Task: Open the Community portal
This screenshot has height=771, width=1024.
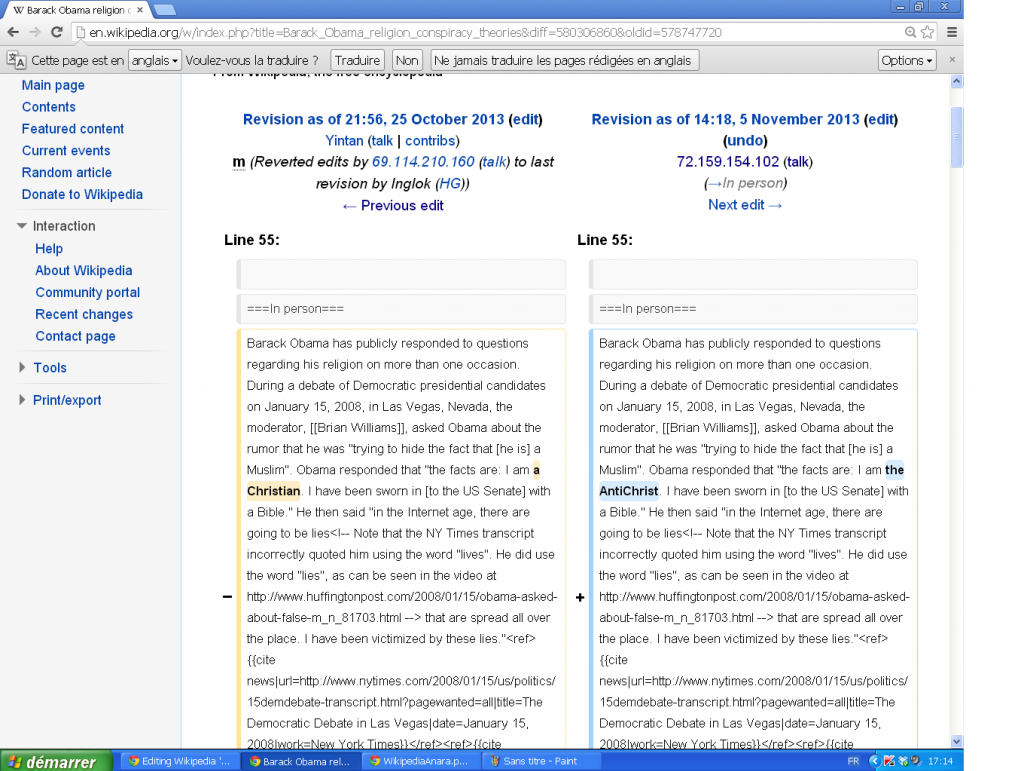Action: [88, 292]
